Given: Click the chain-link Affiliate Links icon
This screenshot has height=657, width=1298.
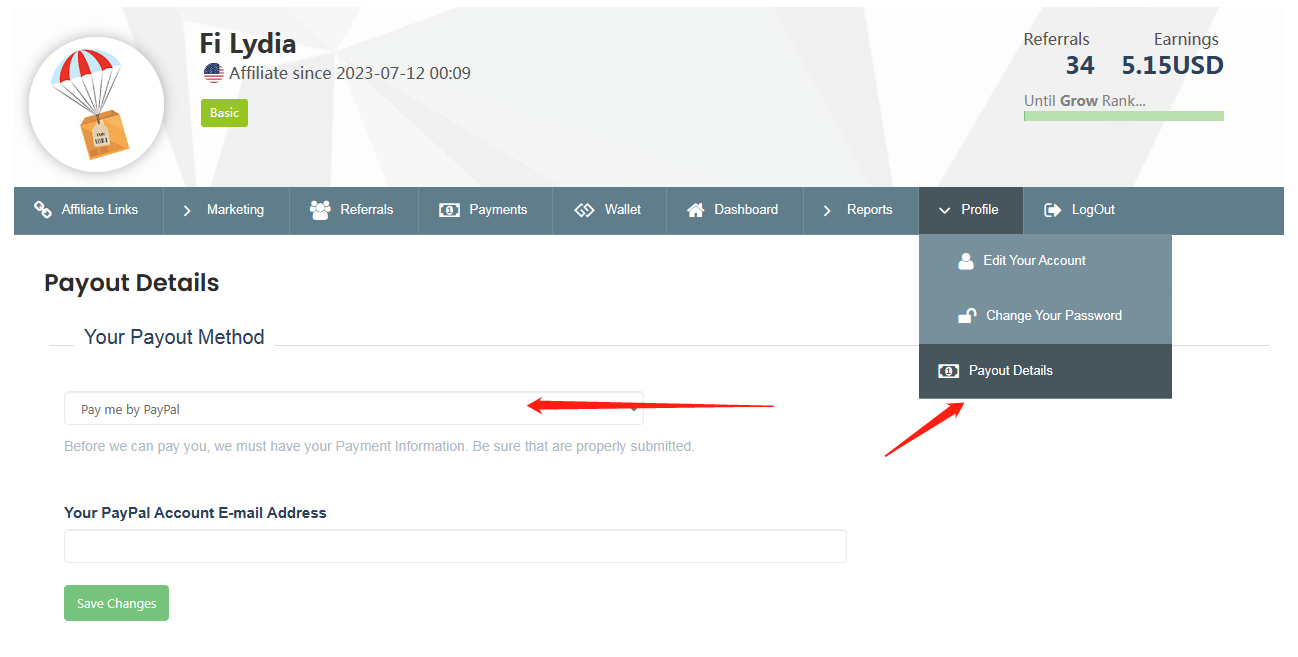Looking at the screenshot, I should 43,210.
